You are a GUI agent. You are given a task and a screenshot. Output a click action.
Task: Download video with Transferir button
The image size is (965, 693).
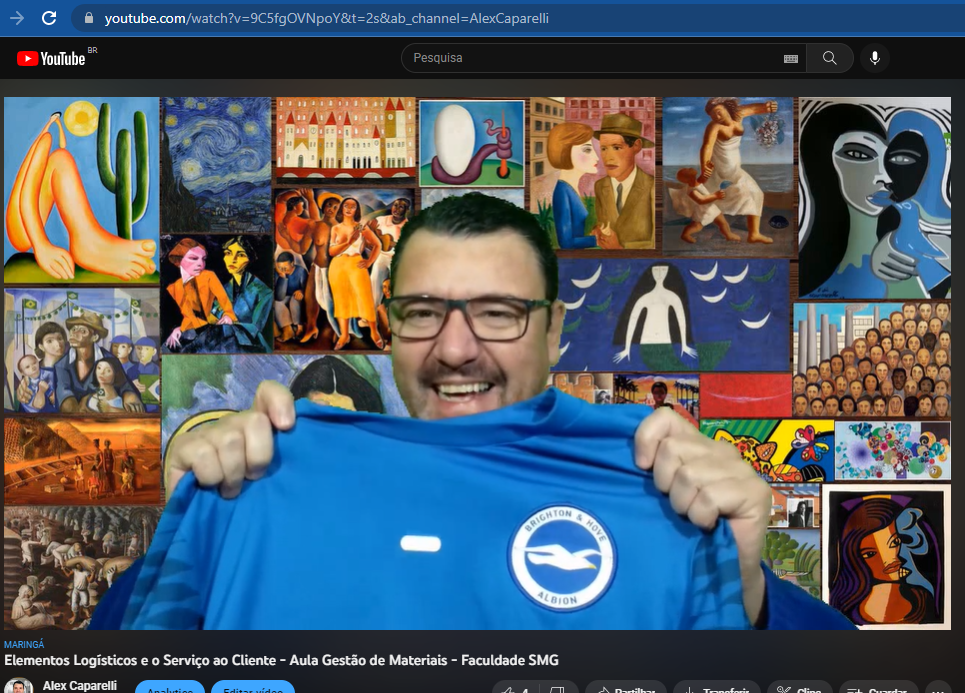point(717,689)
